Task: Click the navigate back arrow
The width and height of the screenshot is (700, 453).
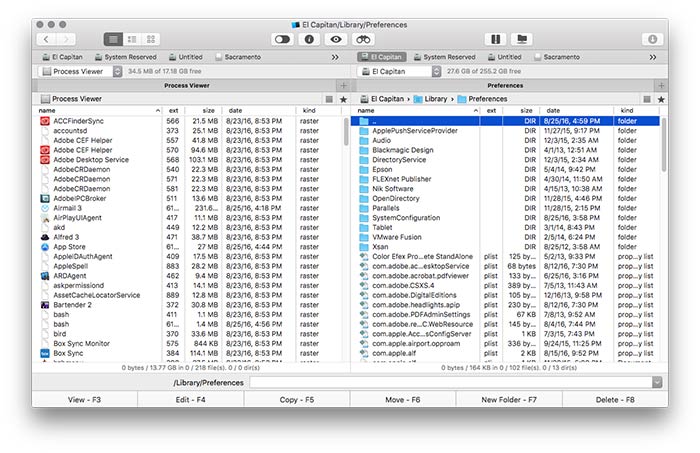Action: 46,39
